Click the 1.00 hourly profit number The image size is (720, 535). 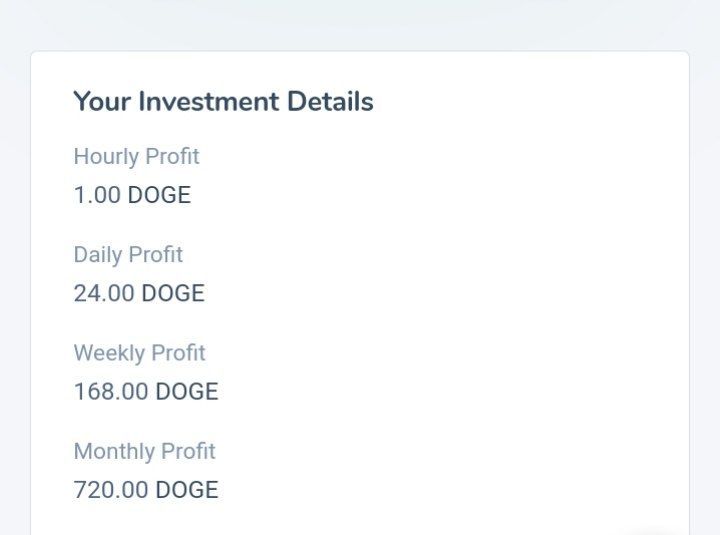[x=97, y=195]
